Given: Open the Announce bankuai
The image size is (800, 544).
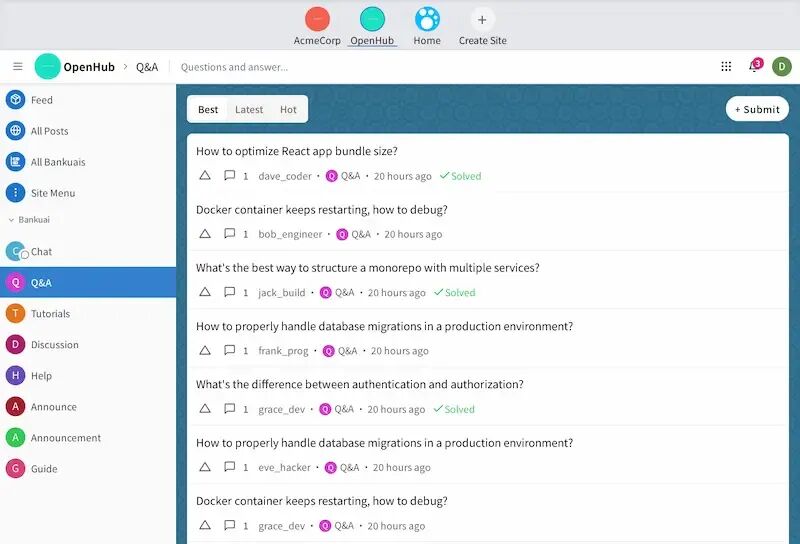Looking at the screenshot, I should [88, 407].
